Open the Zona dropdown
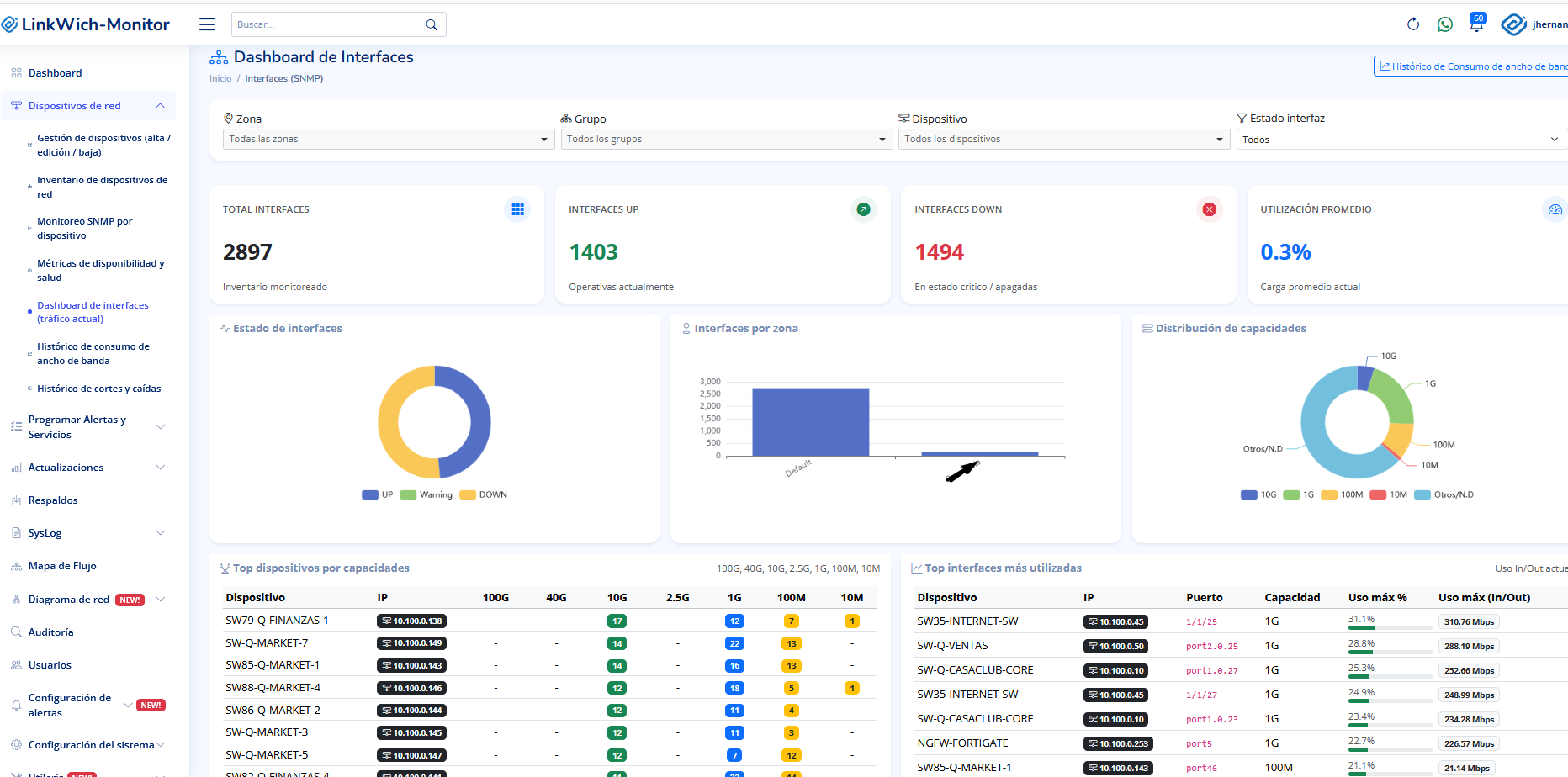 pos(388,140)
